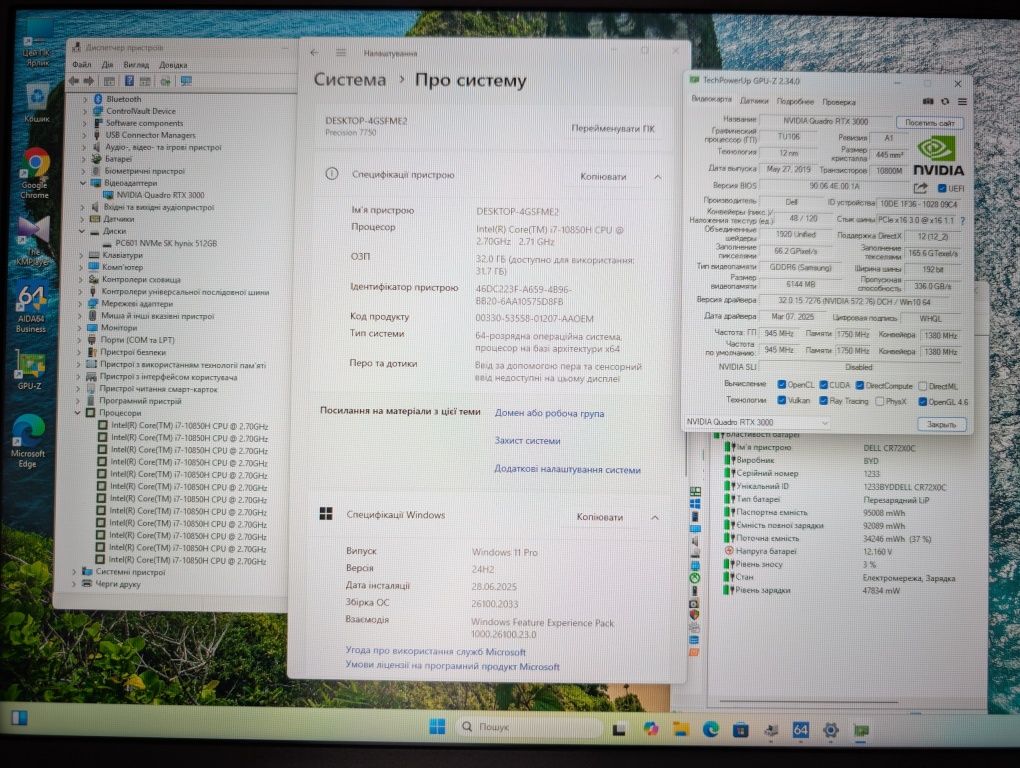Screen dimensions: 1020x768
Task: Open the Файл menu in Device Manager
Action: click(x=82, y=64)
